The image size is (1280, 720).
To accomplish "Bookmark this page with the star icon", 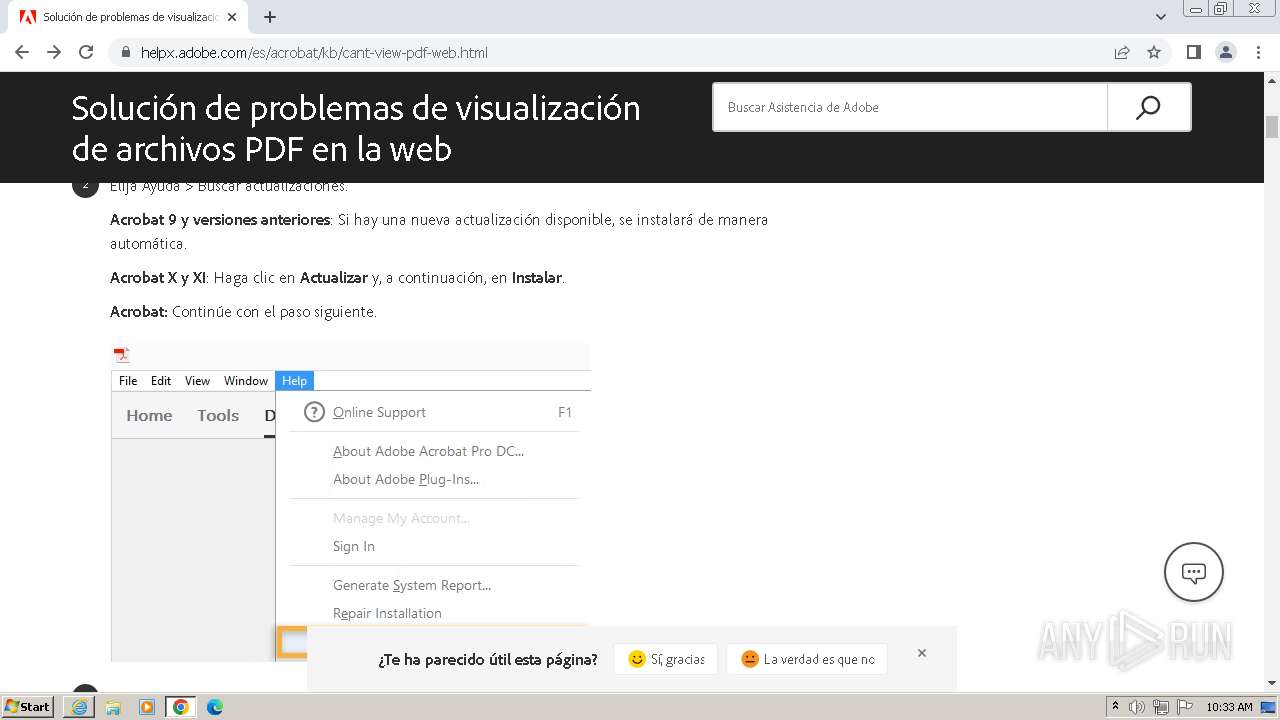I will pos(1154,52).
